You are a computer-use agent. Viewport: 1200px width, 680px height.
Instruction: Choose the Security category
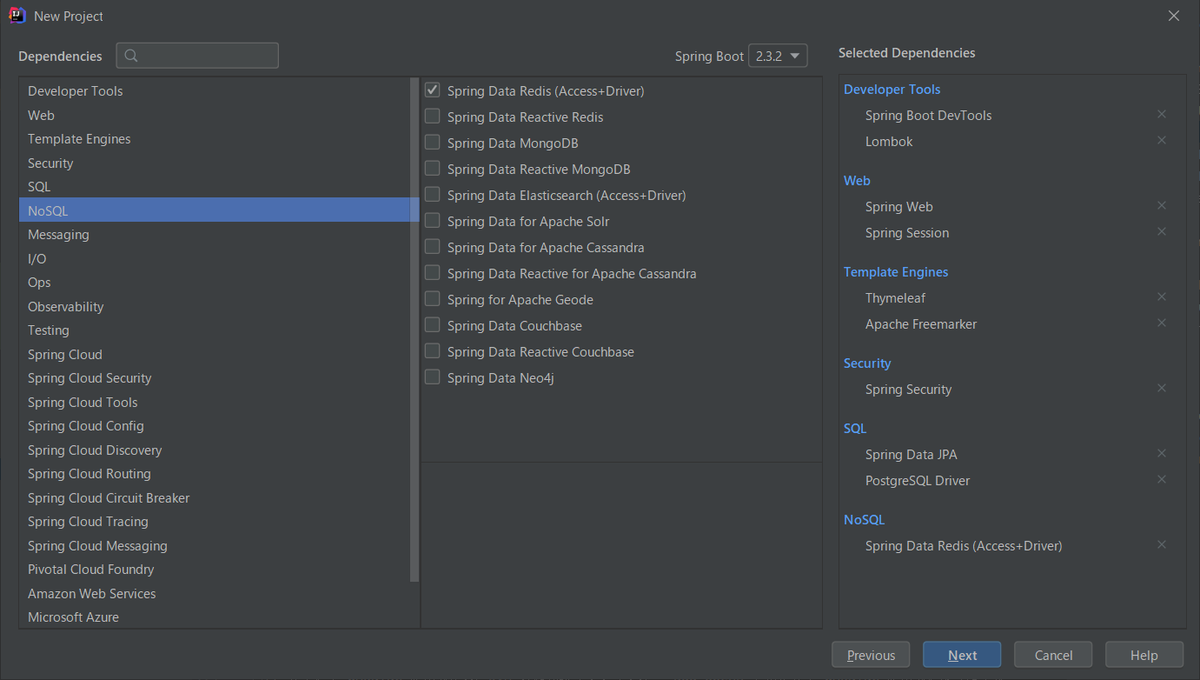click(x=214, y=163)
